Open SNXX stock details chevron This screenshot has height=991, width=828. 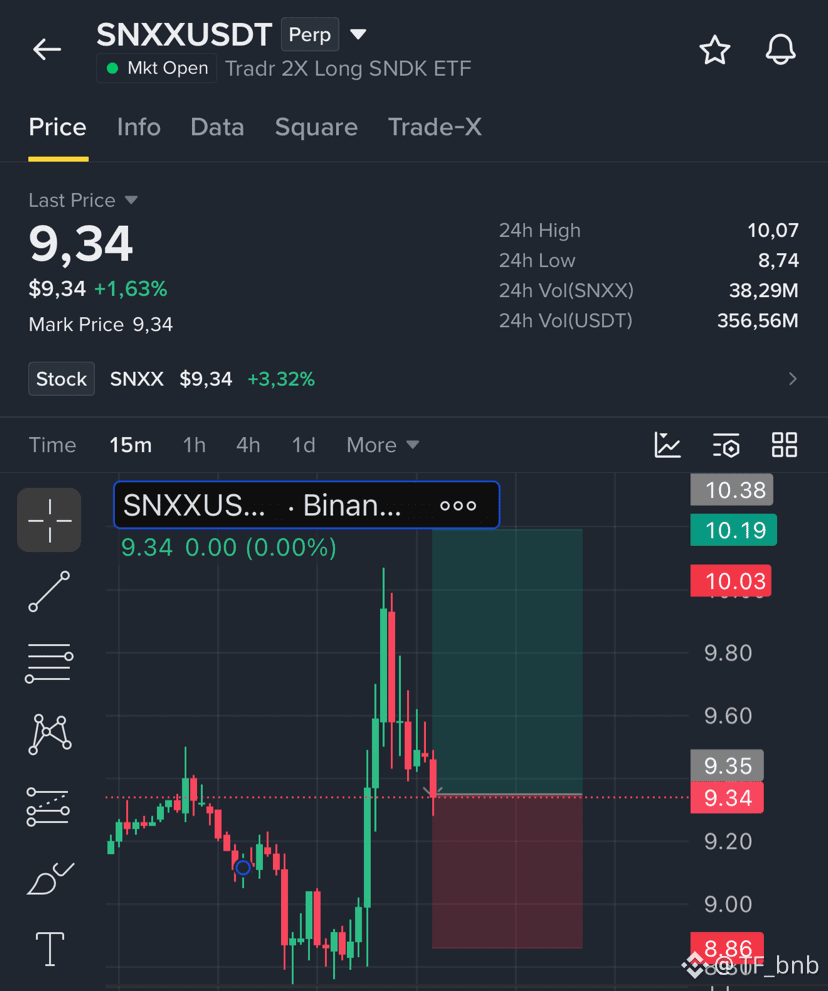pyautogui.click(x=793, y=379)
